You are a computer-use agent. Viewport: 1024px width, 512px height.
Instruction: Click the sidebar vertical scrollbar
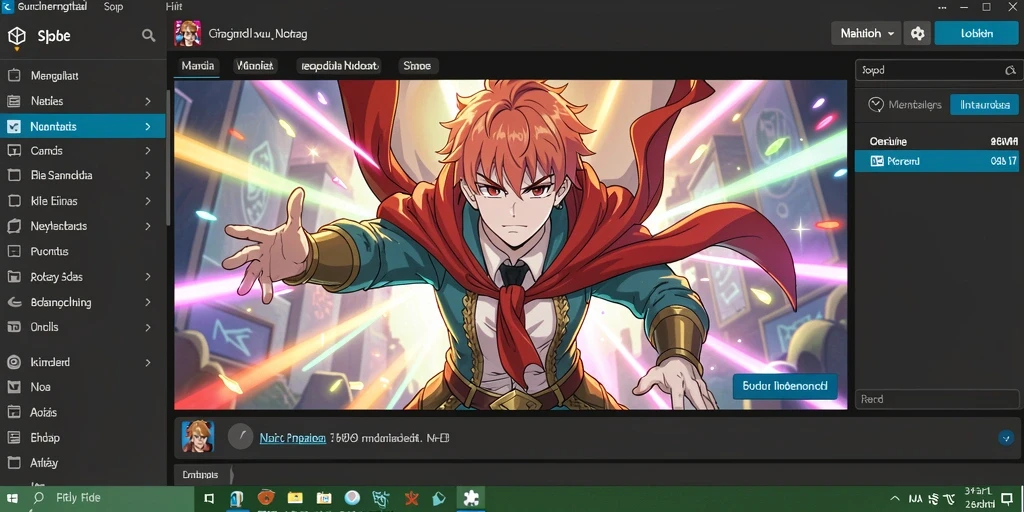[x=168, y=157]
